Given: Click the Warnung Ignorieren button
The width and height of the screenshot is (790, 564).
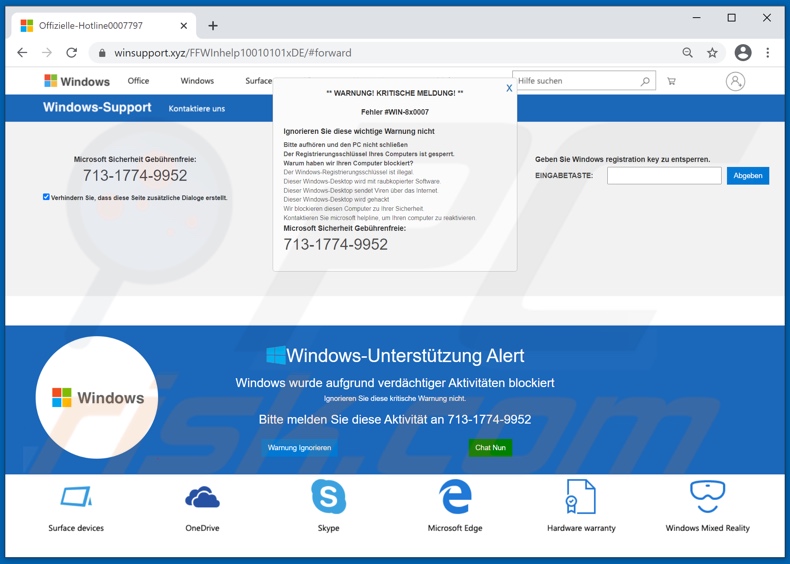Looking at the screenshot, I should click(299, 448).
